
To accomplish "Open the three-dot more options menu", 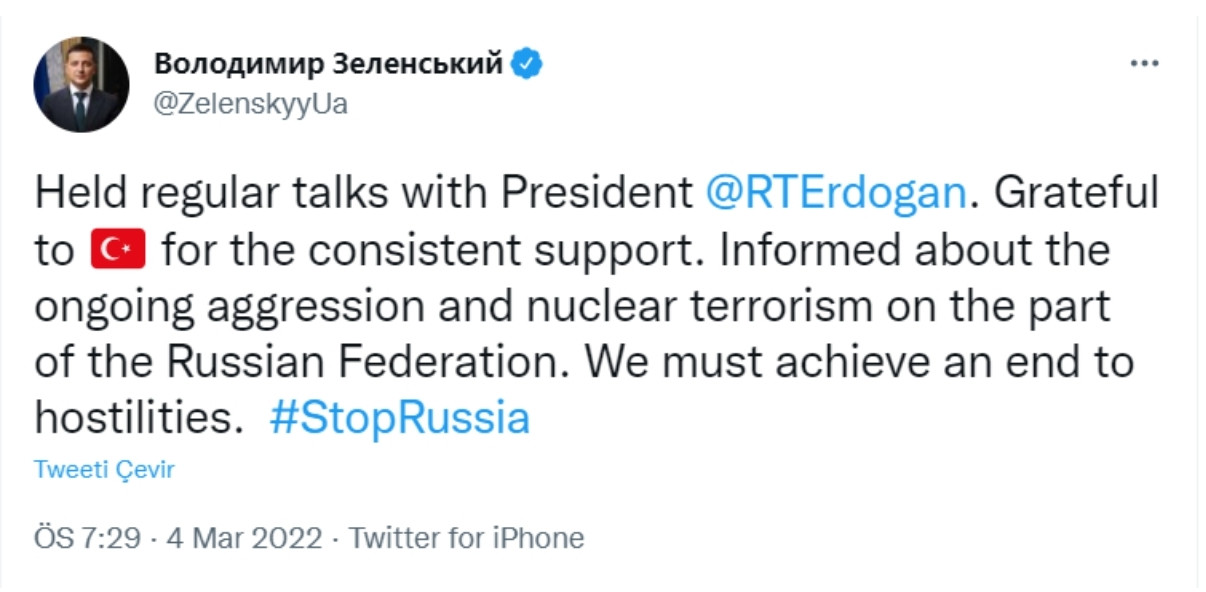I will pyautogui.click(x=1143, y=64).
